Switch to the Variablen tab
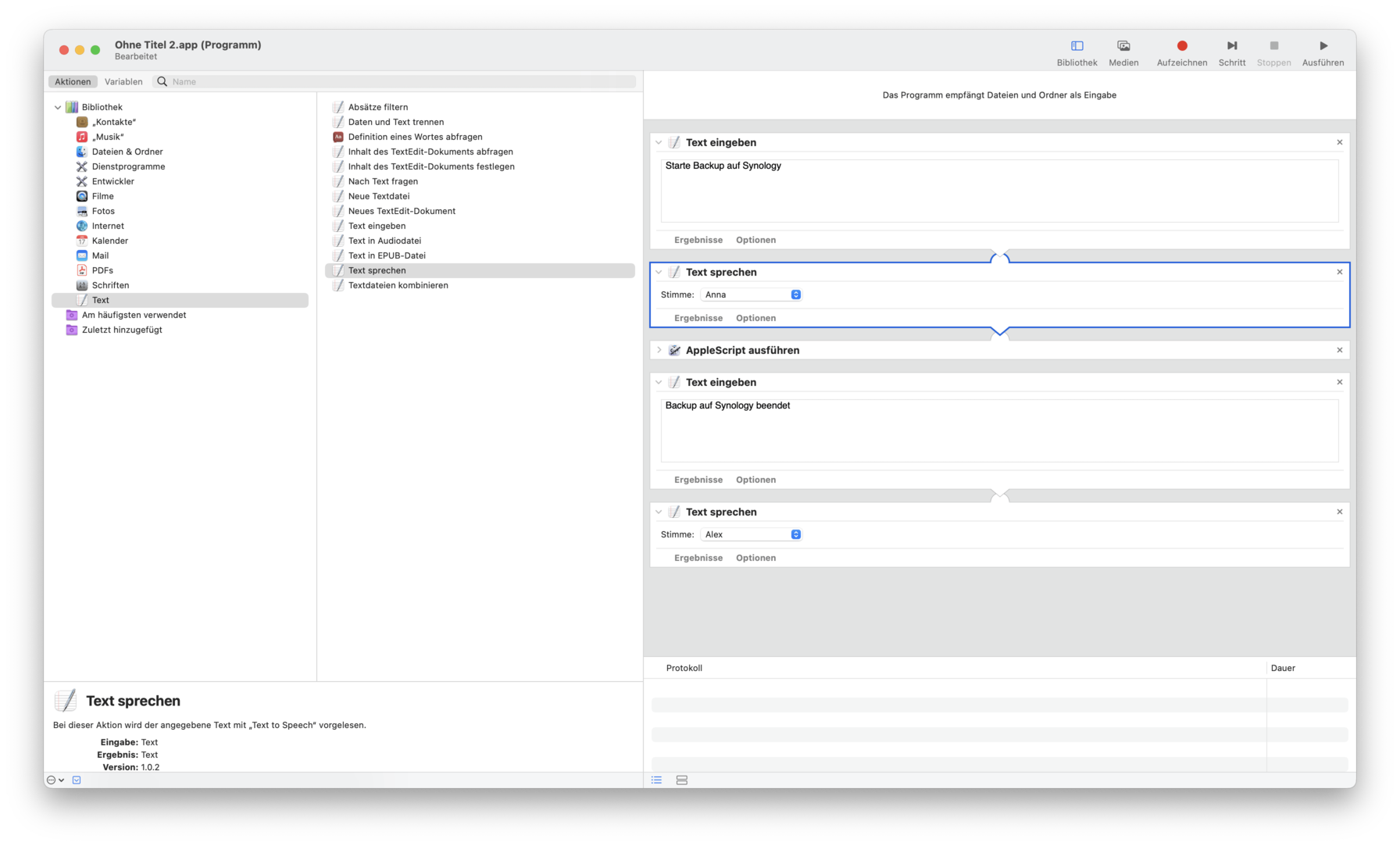Image resolution: width=1400 pixels, height=846 pixels. (123, 81)
